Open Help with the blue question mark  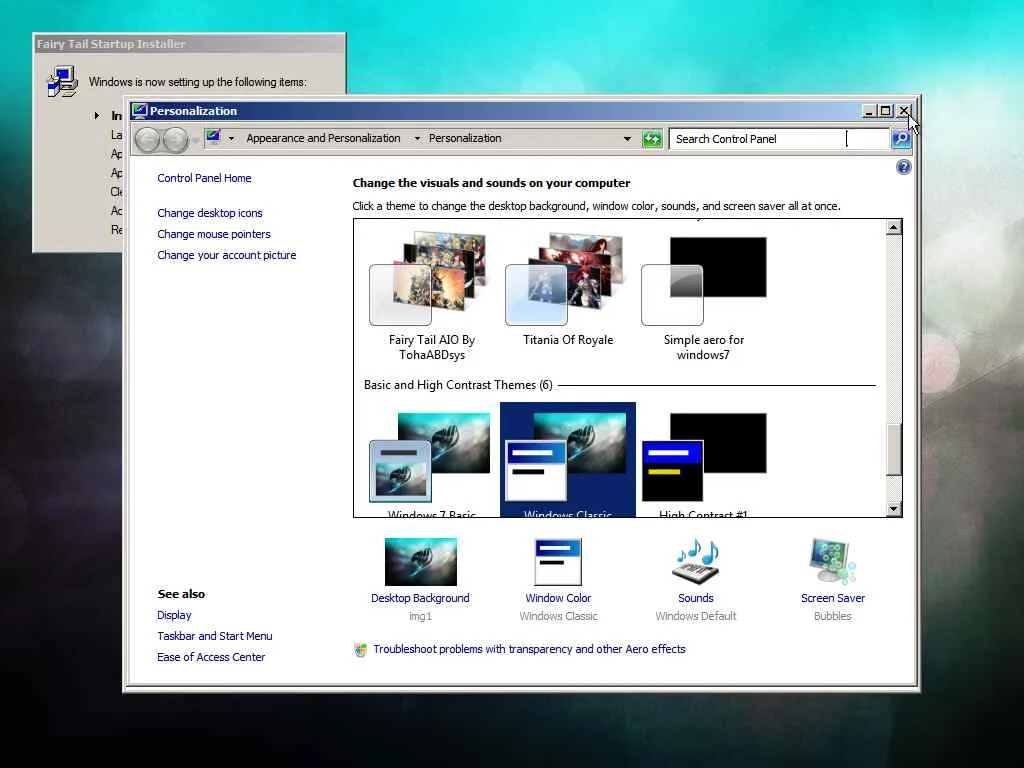click(903, 167)
